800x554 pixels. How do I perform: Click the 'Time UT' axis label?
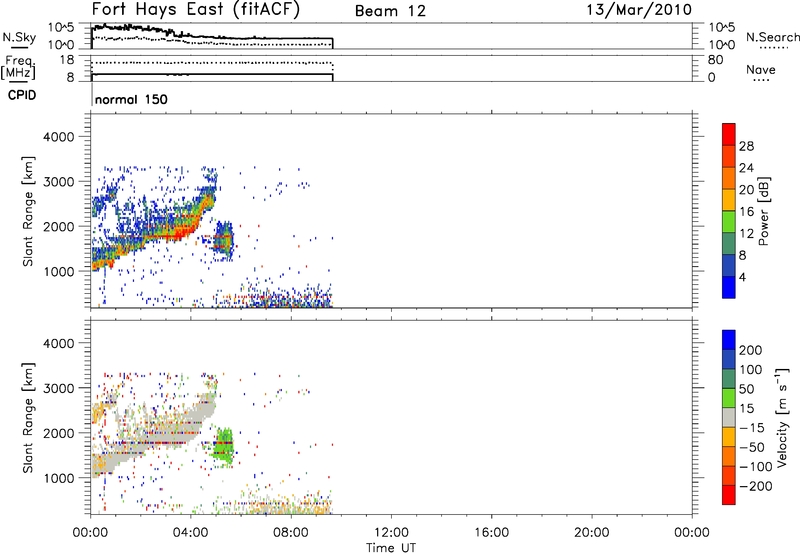click(x=391, y=548)
